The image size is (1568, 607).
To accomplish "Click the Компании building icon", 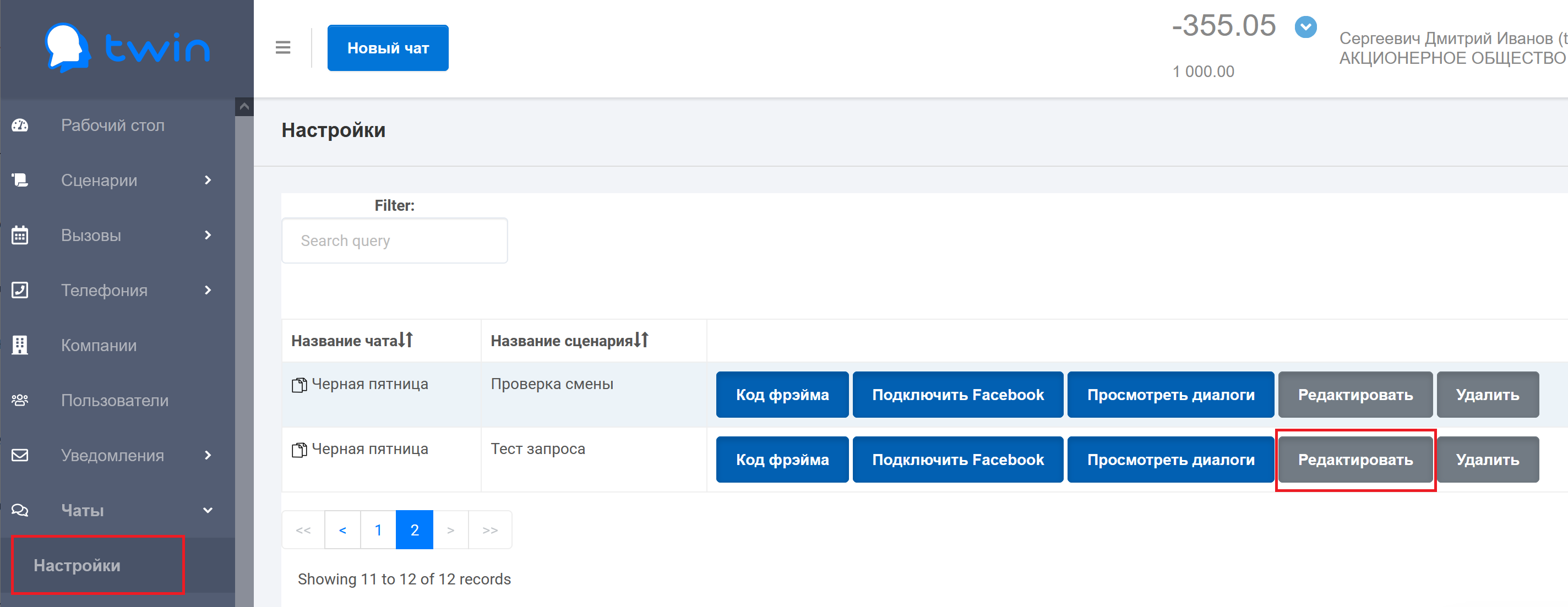I will [20, 345].
